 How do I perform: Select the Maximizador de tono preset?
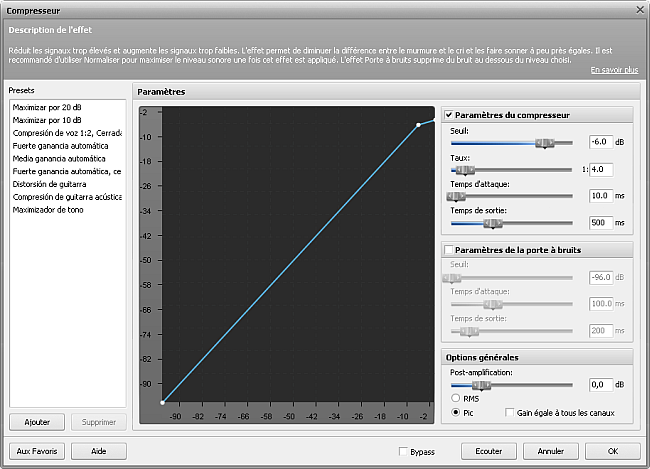click(49, 210)
